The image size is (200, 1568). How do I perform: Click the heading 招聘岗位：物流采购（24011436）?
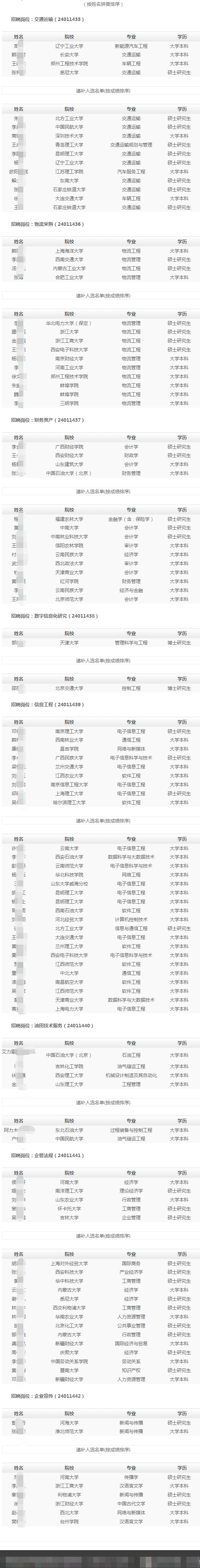[x=47, y=224]
